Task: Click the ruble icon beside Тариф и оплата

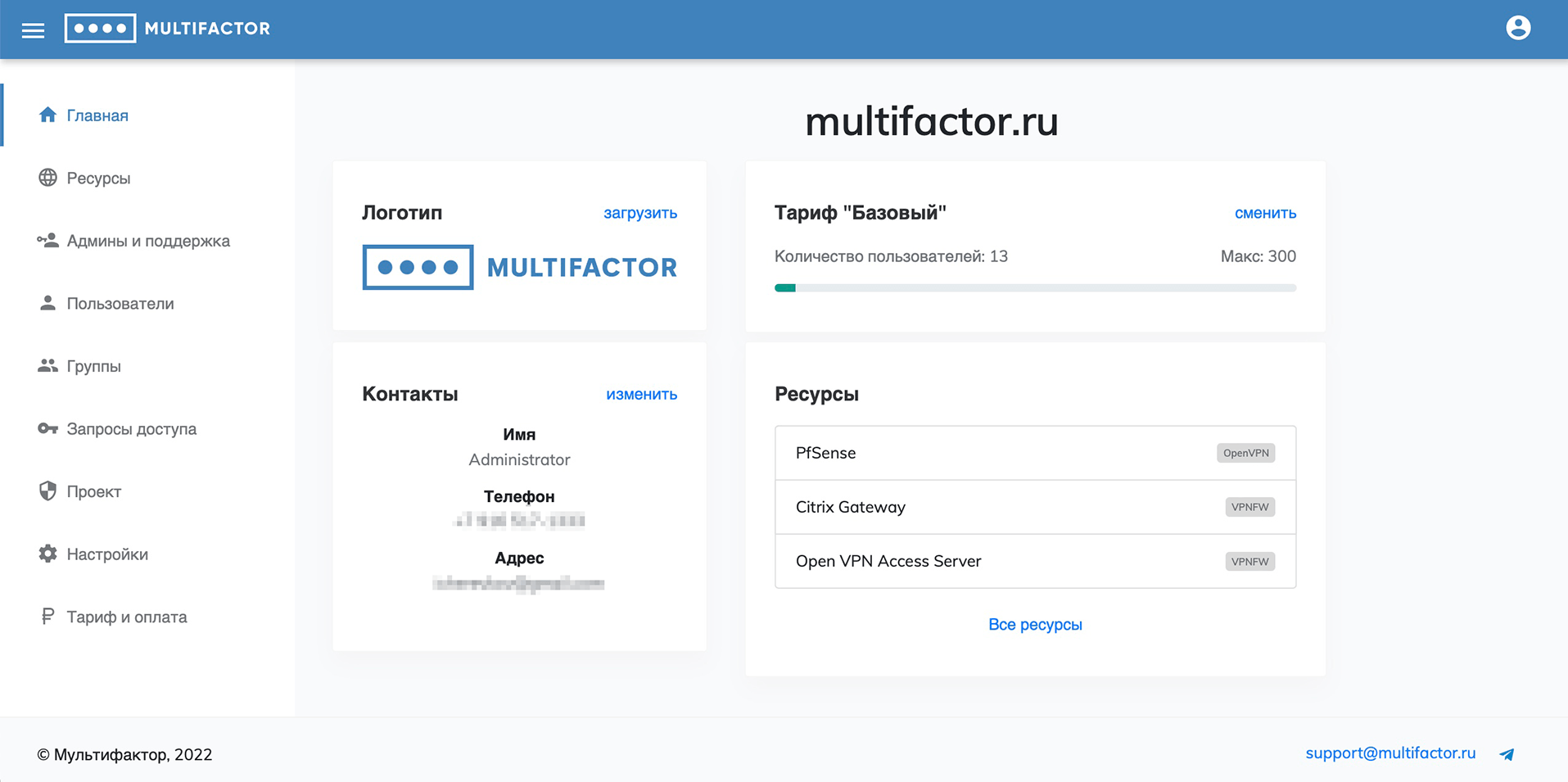Action: (x=47, y=617)
